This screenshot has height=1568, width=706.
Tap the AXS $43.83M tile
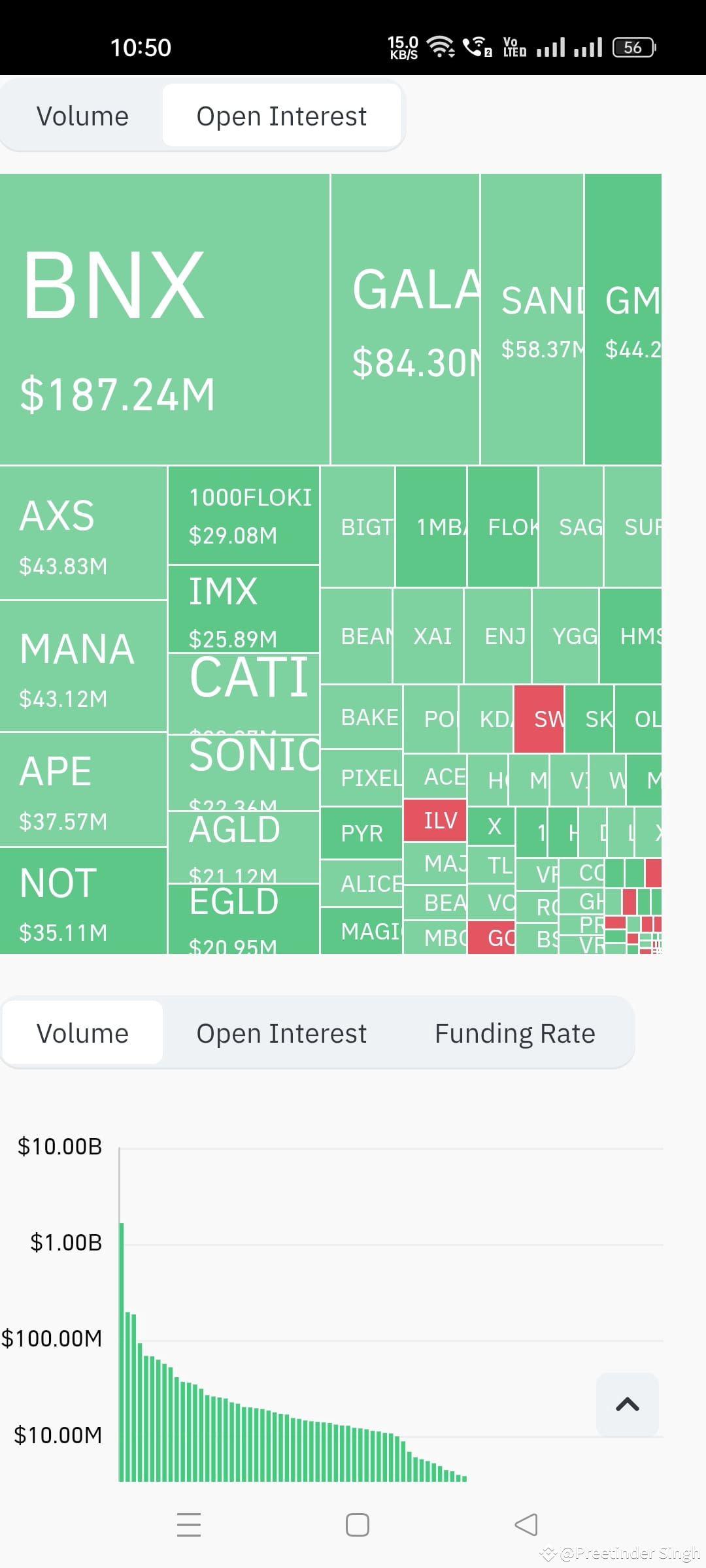tap(83, 532)
